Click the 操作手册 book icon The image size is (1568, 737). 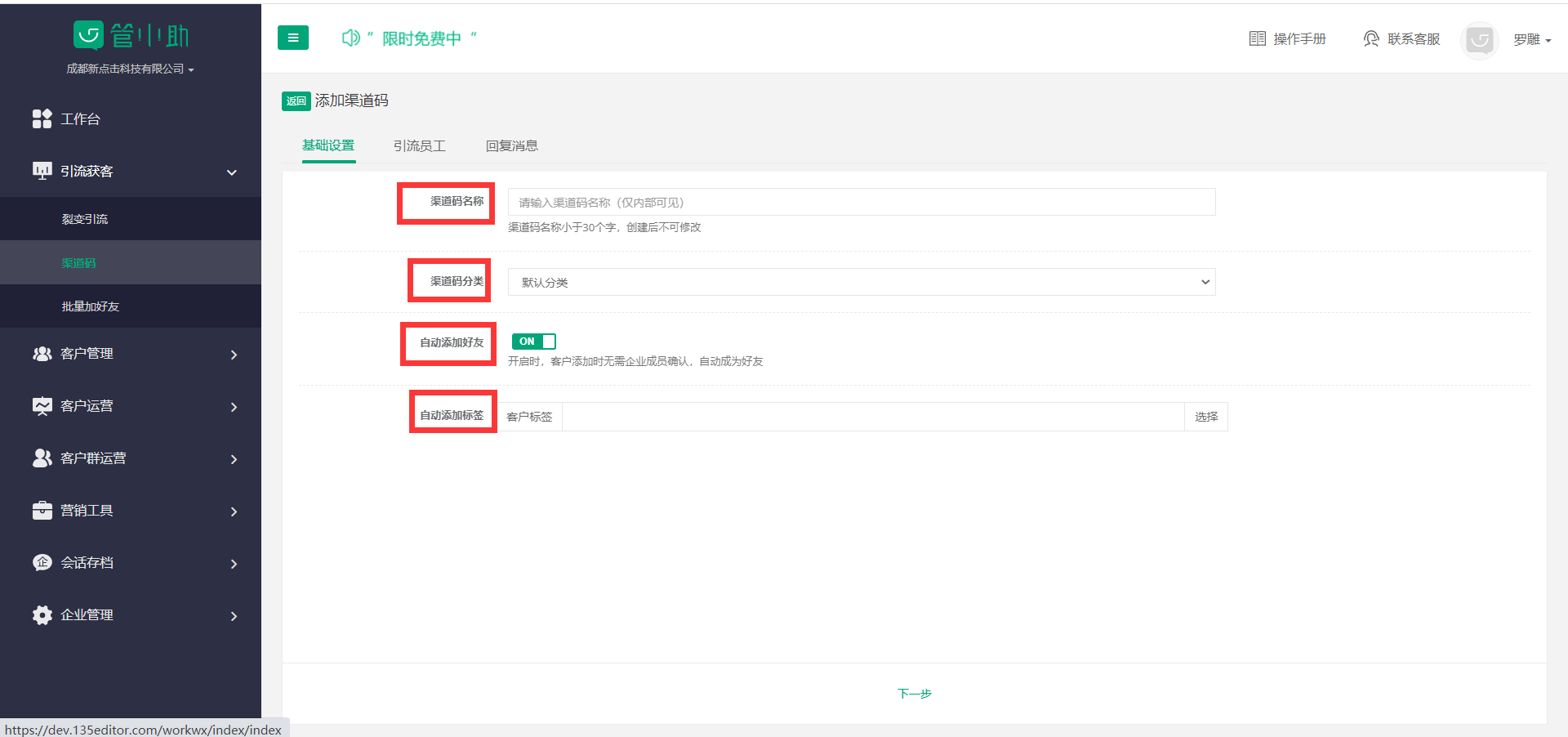click(x=1258, y=38)
